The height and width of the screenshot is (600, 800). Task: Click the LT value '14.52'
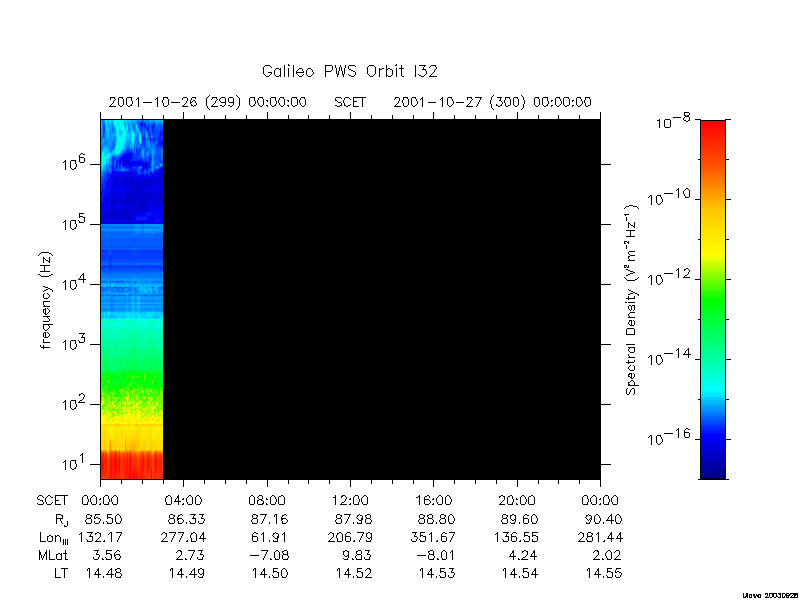coord(354,573)
